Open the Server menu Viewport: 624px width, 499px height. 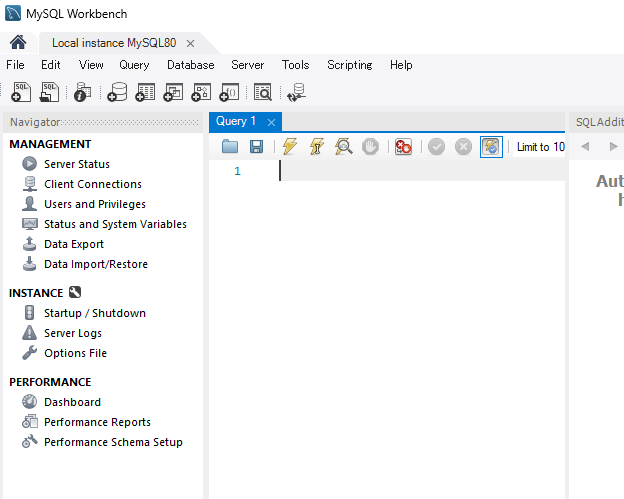pyautogui.click(x=248, y=65)
